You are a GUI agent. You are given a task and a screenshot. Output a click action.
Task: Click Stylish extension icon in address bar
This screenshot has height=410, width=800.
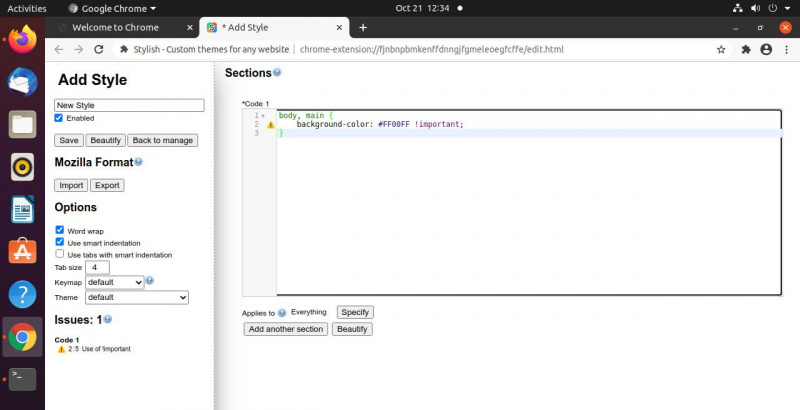point(124,49)
